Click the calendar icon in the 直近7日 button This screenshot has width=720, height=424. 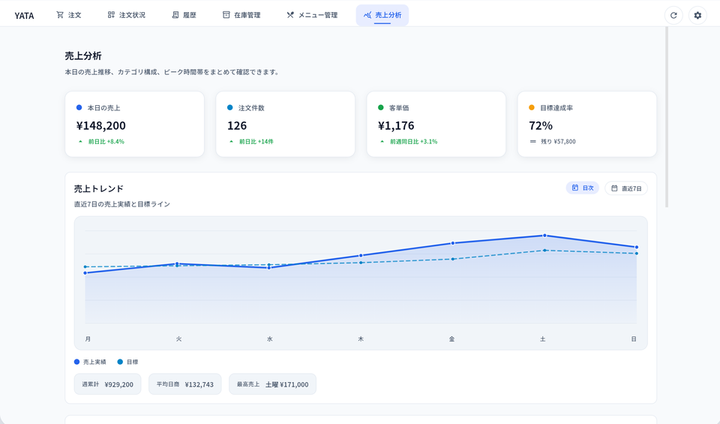[614, 188]
